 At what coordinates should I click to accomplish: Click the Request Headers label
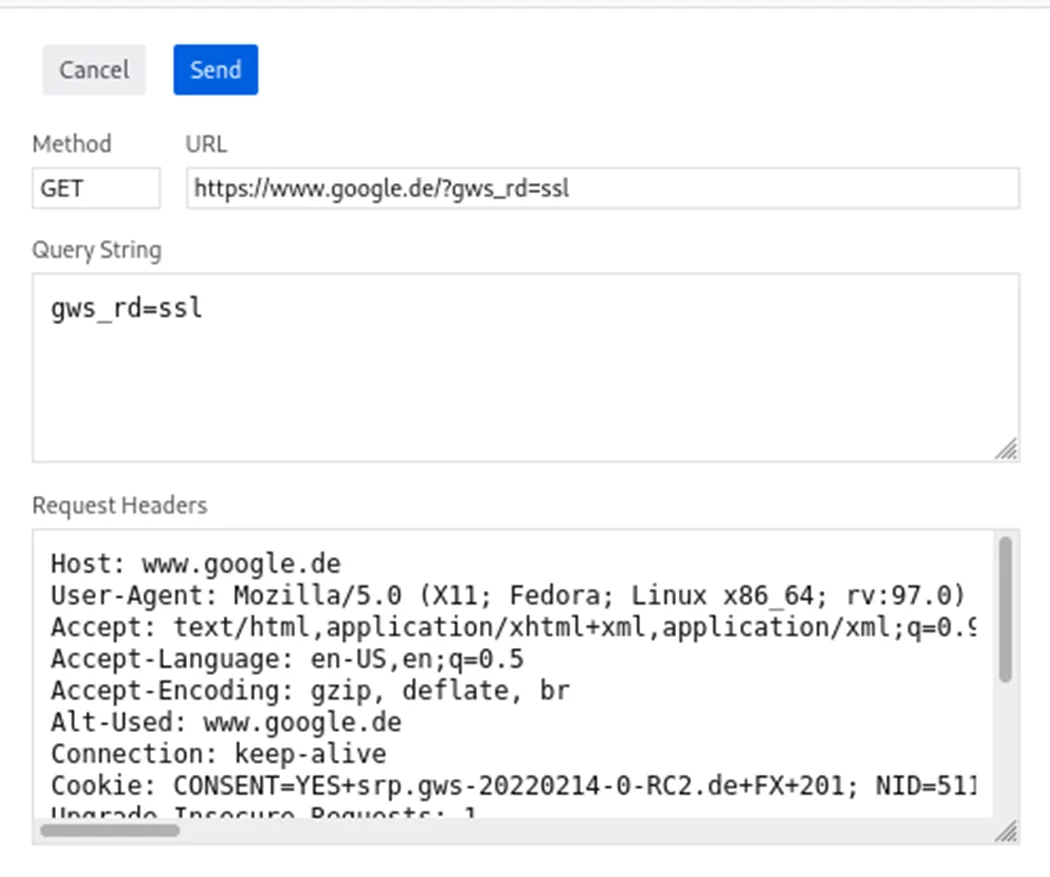[120, 505]
